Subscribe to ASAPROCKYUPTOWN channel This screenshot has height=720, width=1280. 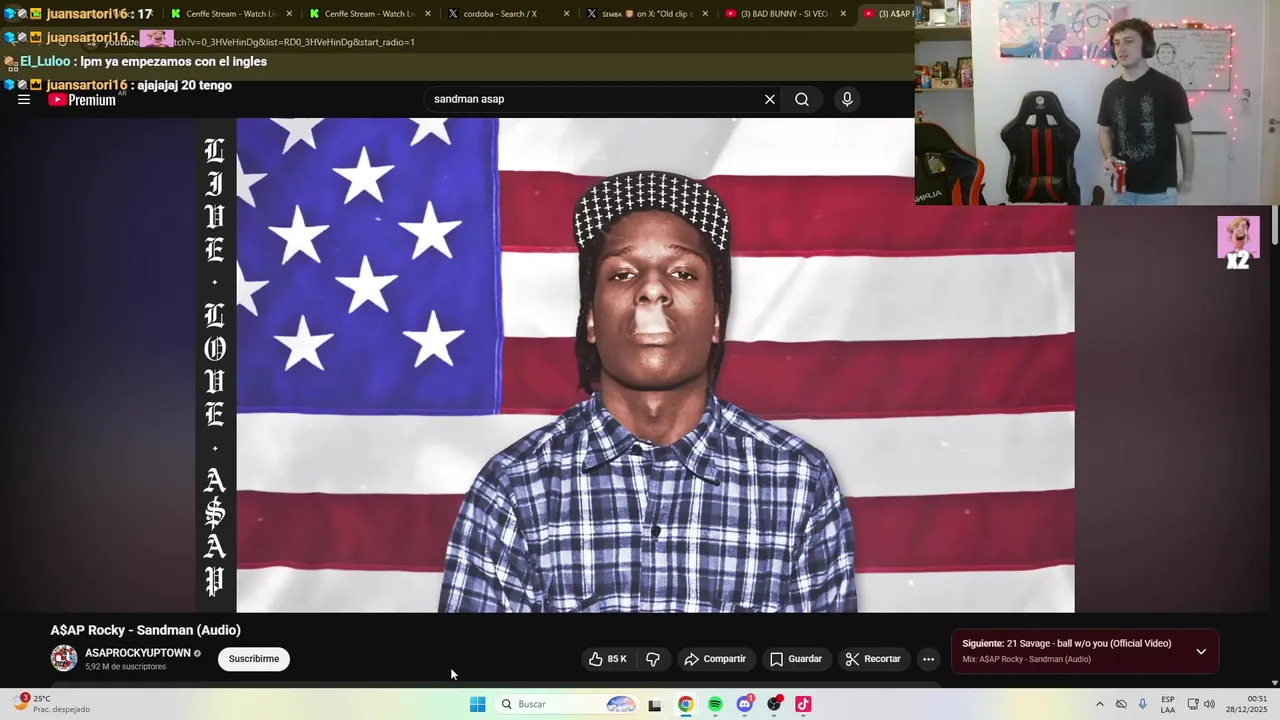(x=254, y=659)
